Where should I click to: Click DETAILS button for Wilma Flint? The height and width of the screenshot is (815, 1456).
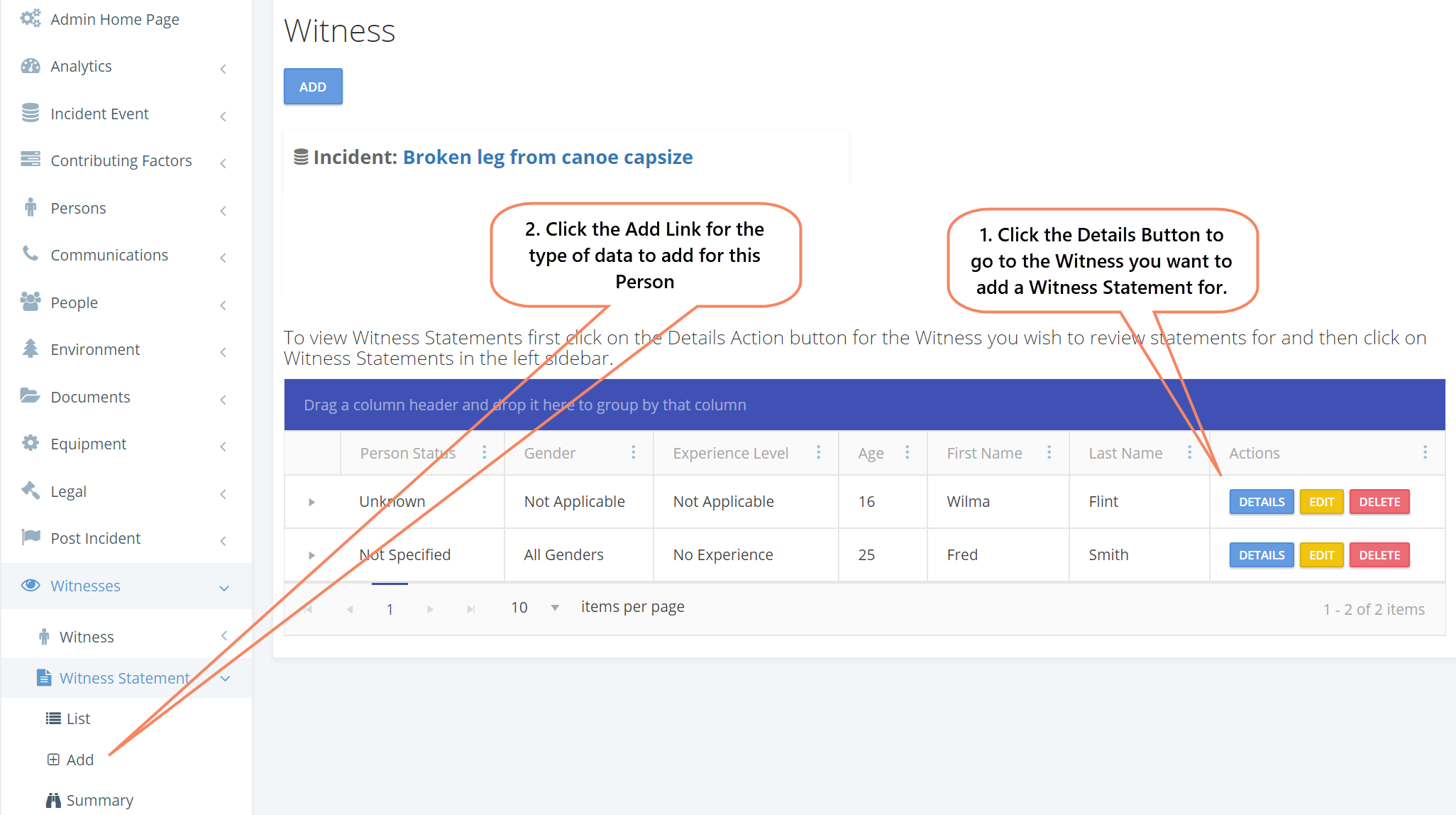[x=1261, y=502]
